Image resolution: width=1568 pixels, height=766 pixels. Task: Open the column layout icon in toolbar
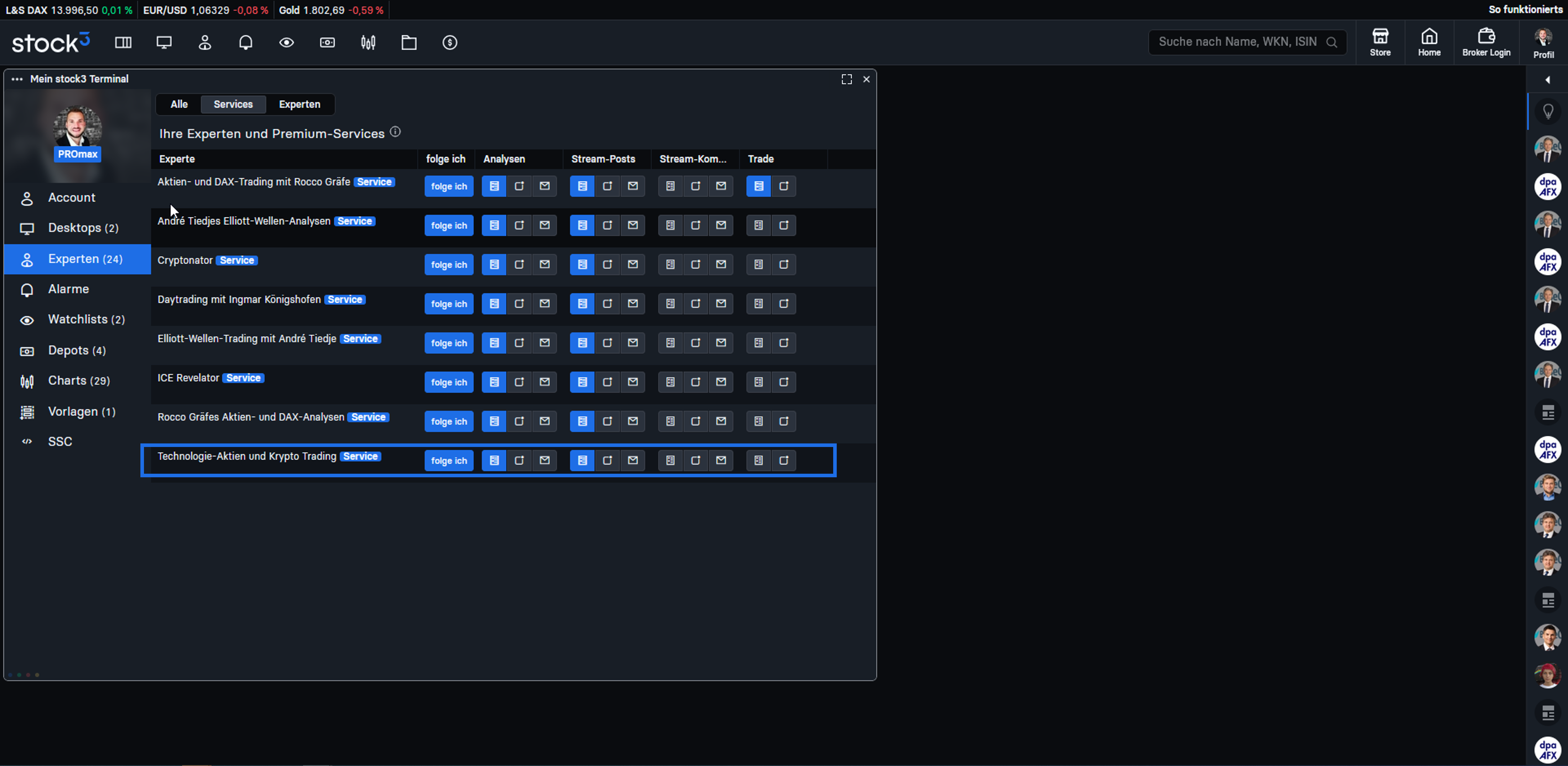pyautogui.click(x=123, y=43)
